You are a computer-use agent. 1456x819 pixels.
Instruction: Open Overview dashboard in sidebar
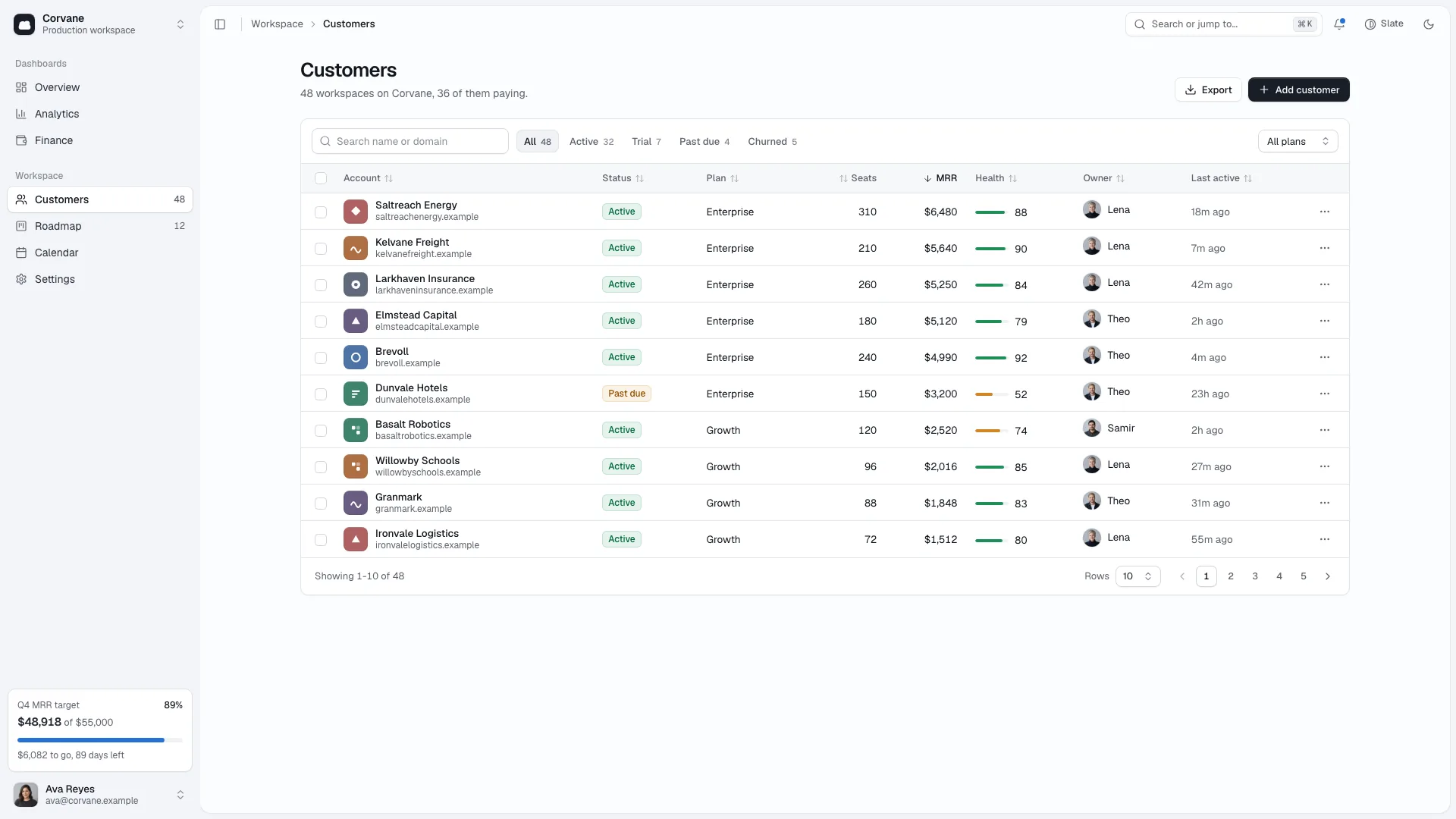(x=100, y=87)
